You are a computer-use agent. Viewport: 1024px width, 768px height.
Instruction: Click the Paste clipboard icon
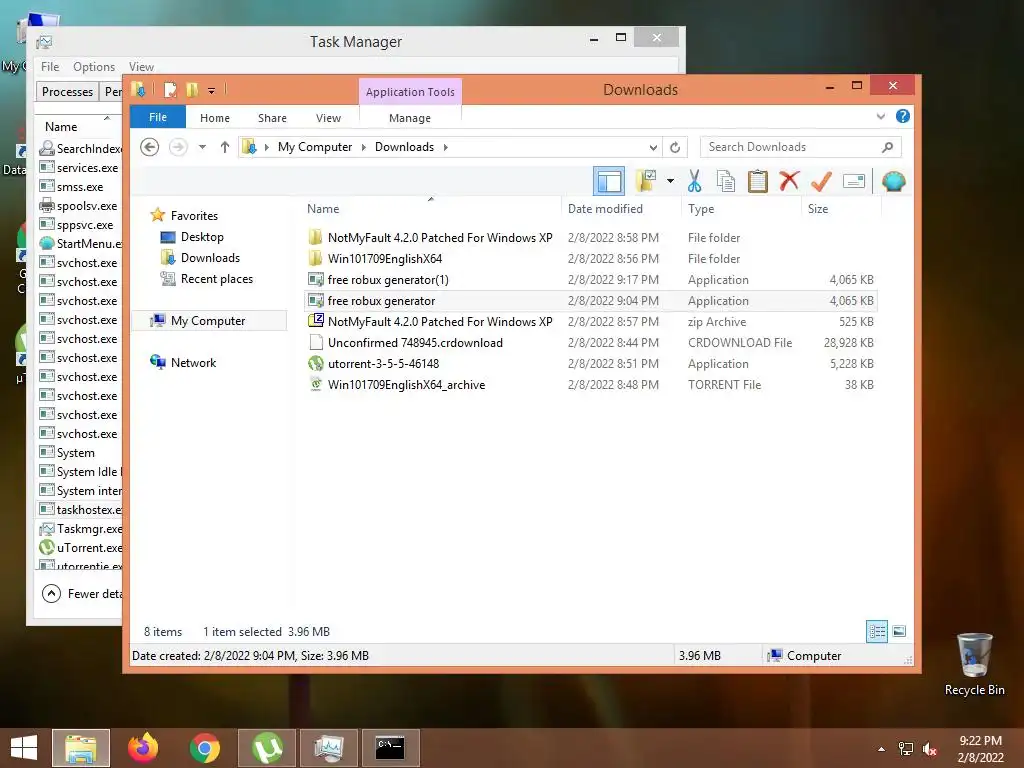tap(758, 181)
